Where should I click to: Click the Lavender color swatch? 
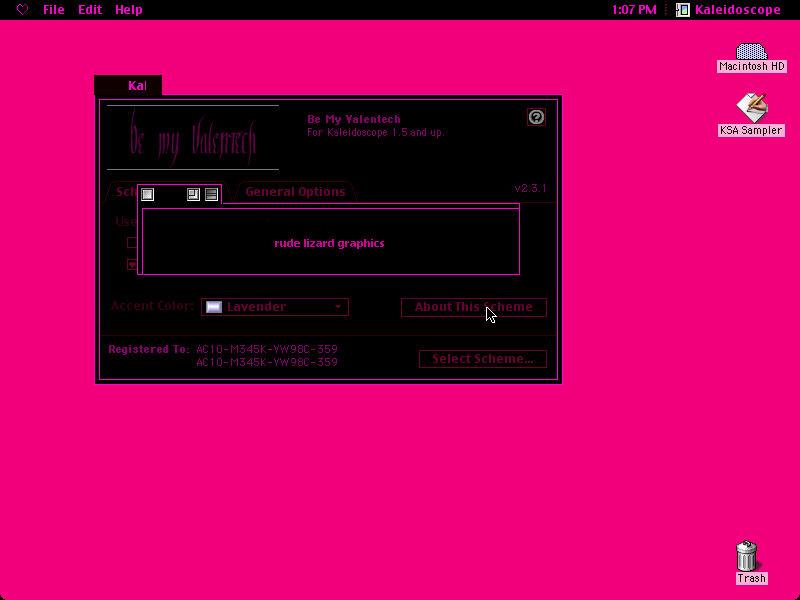pyautogui.click(x=214, y=307)
